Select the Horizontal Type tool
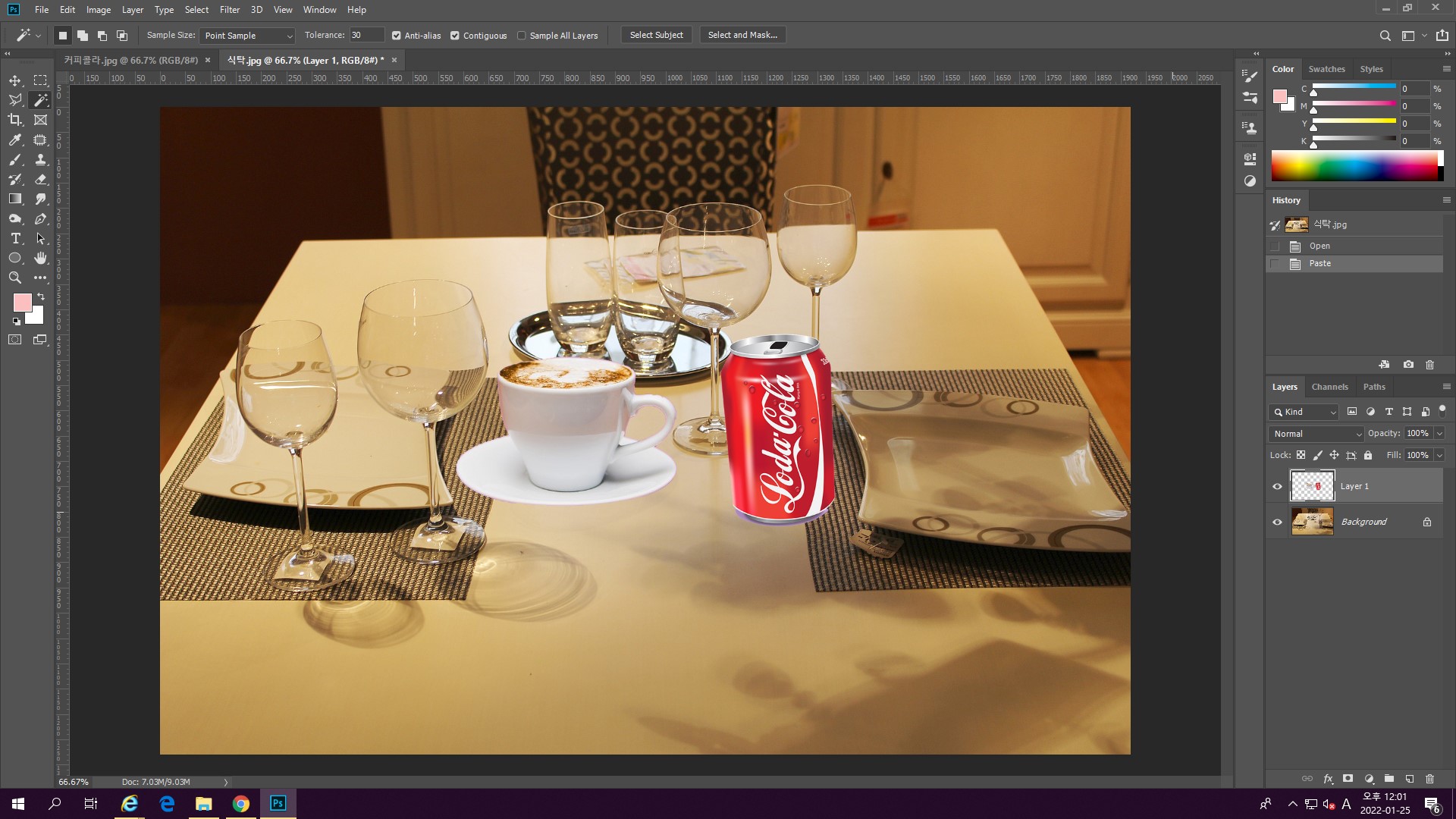Screen dimensions: 1456x819 tap(15, 238)
